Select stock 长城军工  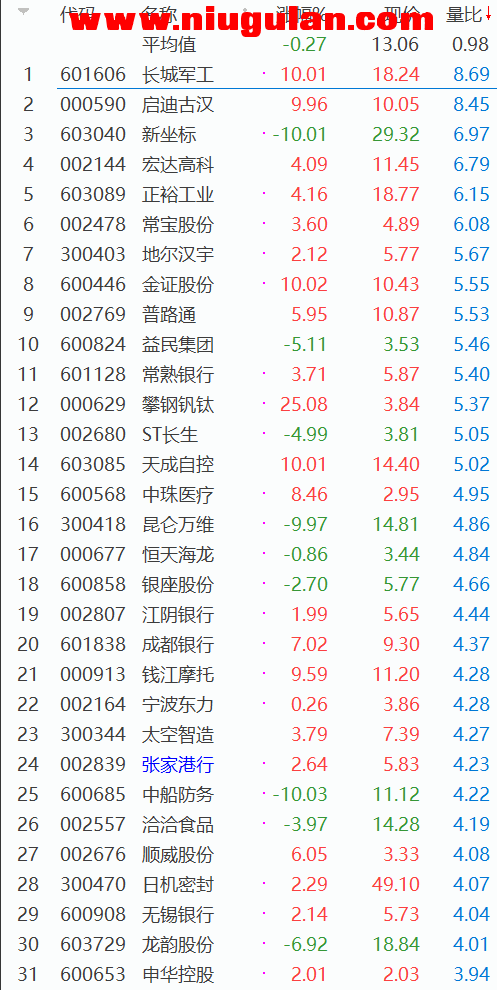pos(178,75)
